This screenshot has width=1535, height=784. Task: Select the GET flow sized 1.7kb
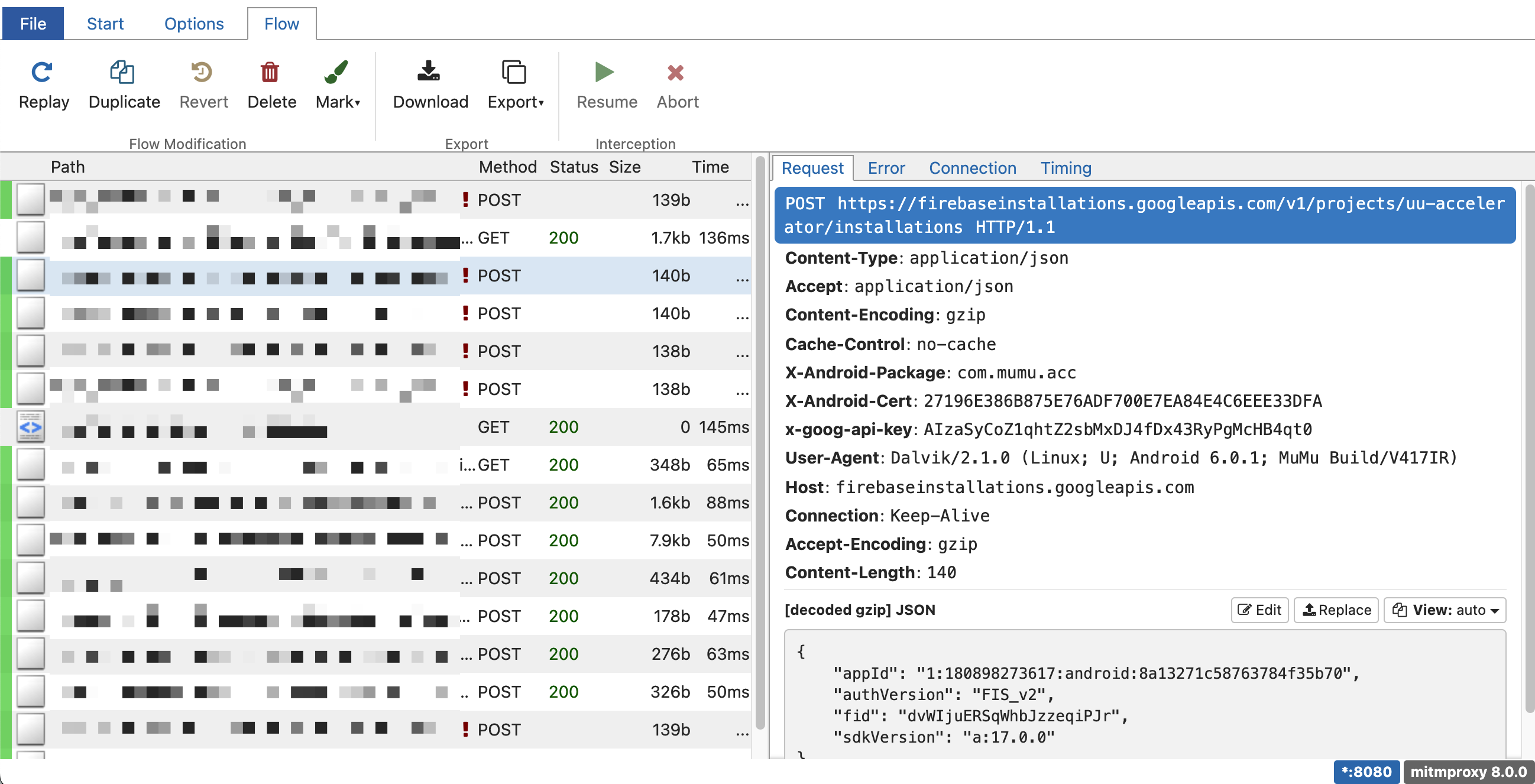375,238
